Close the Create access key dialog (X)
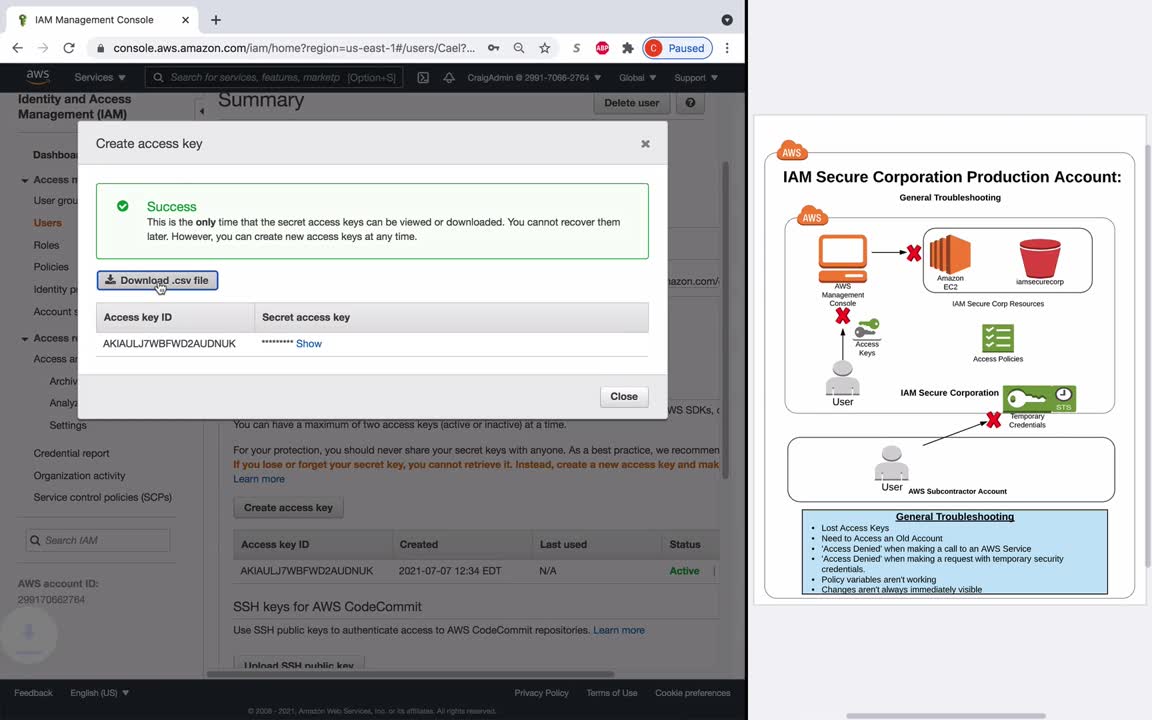The height and width of the screenshot is (720, 1152). (x=645, y=144)
